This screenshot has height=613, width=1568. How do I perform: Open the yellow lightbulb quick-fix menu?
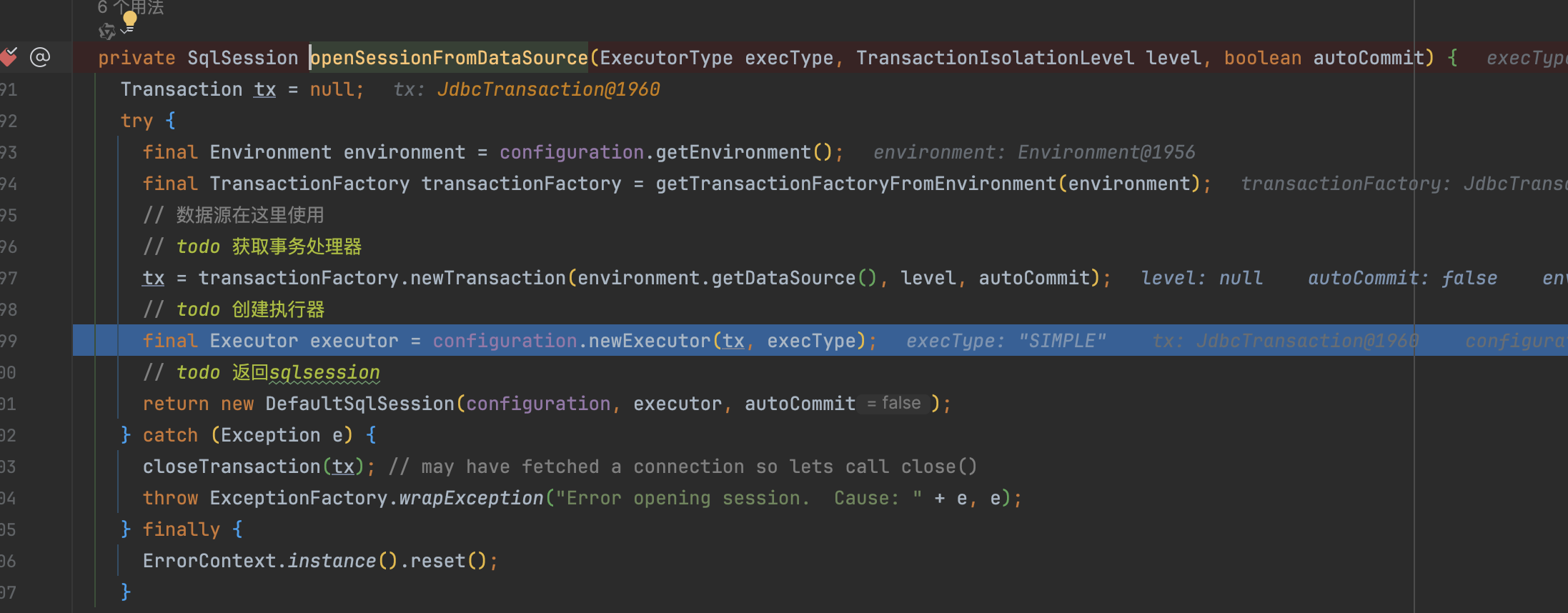[x=129, y=21]
